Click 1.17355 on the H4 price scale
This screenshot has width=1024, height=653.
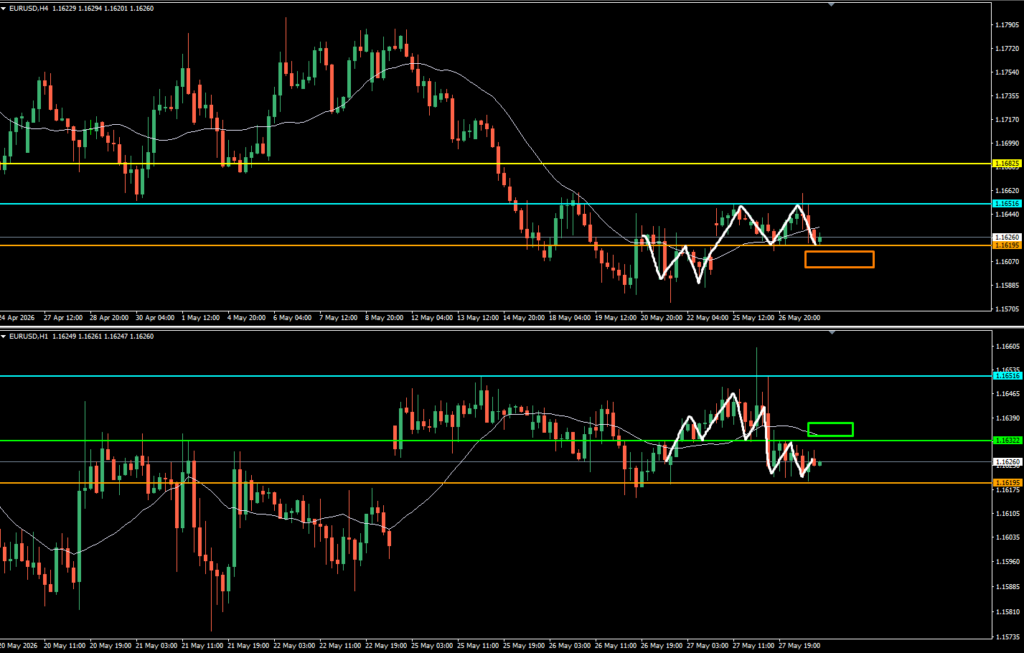coord(1006,95)
